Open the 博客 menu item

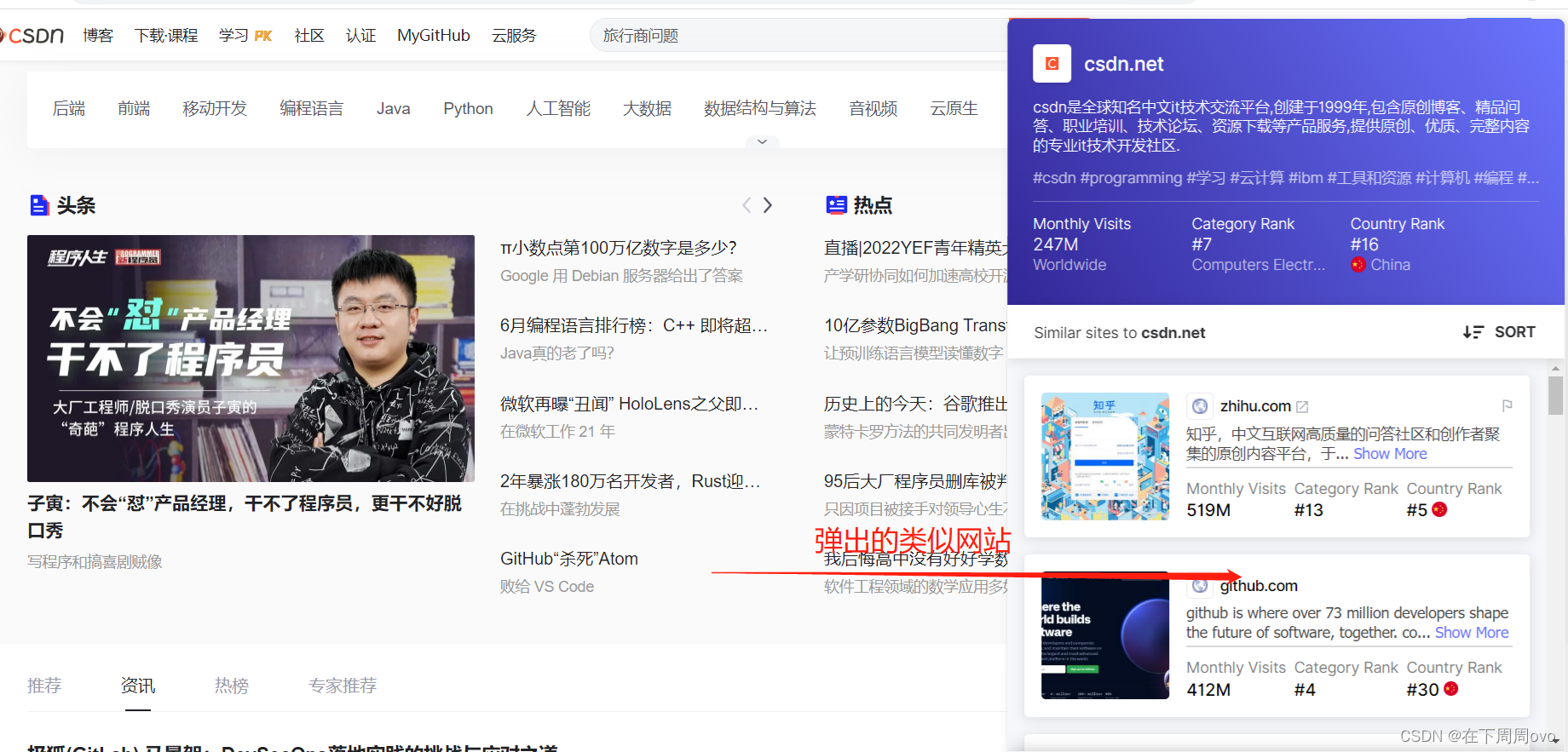point(98,36)
